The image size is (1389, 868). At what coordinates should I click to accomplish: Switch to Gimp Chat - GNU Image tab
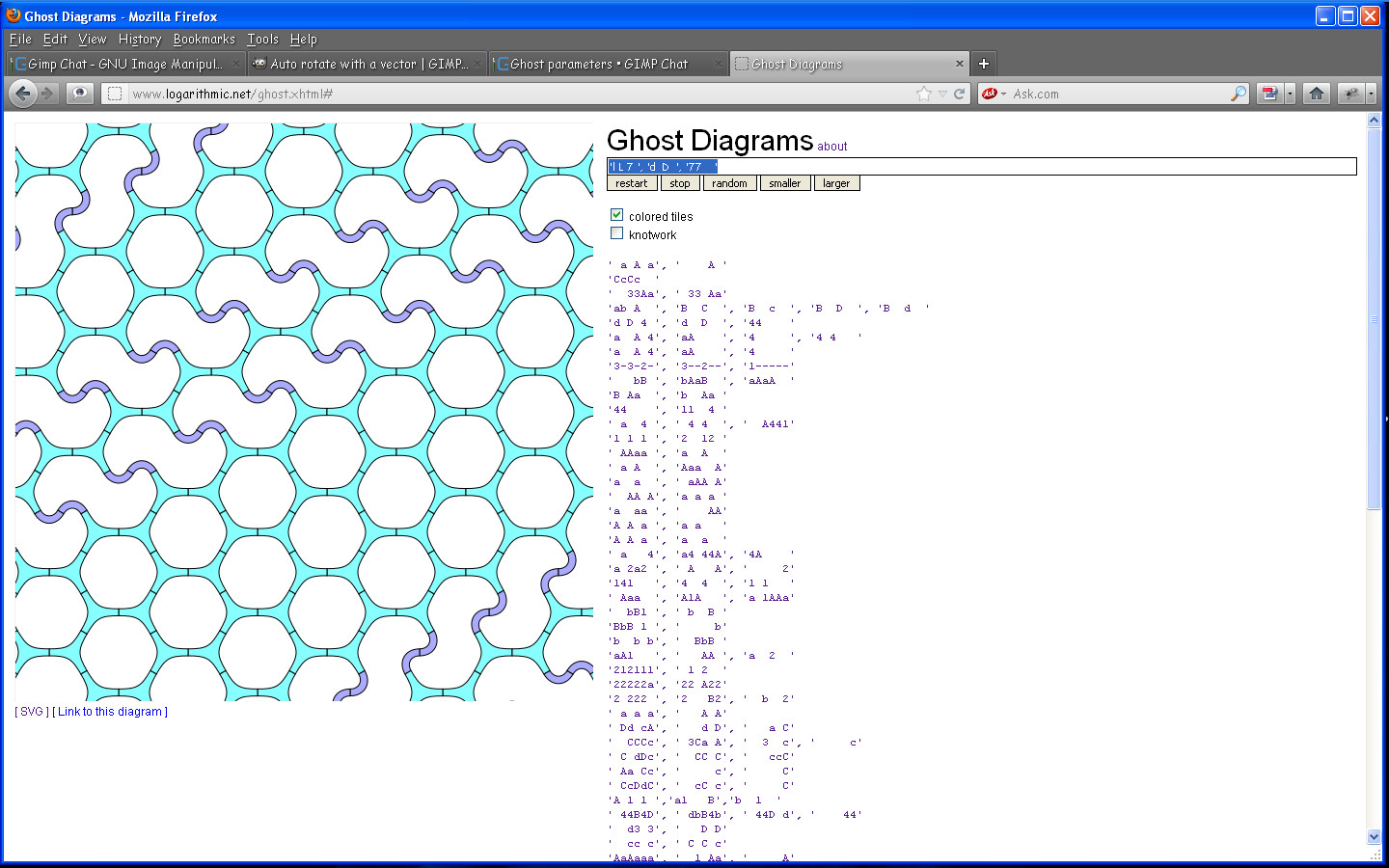(124, 64)
